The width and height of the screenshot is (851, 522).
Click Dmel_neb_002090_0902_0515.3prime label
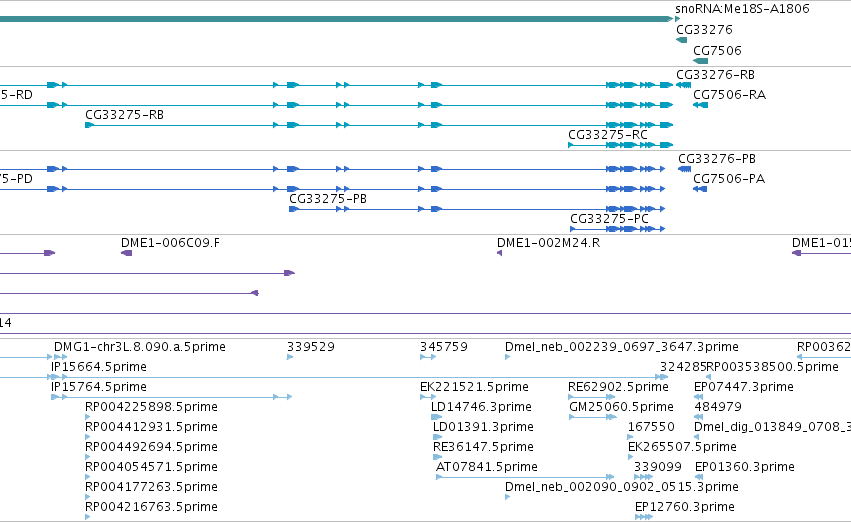tap(621, 487)
